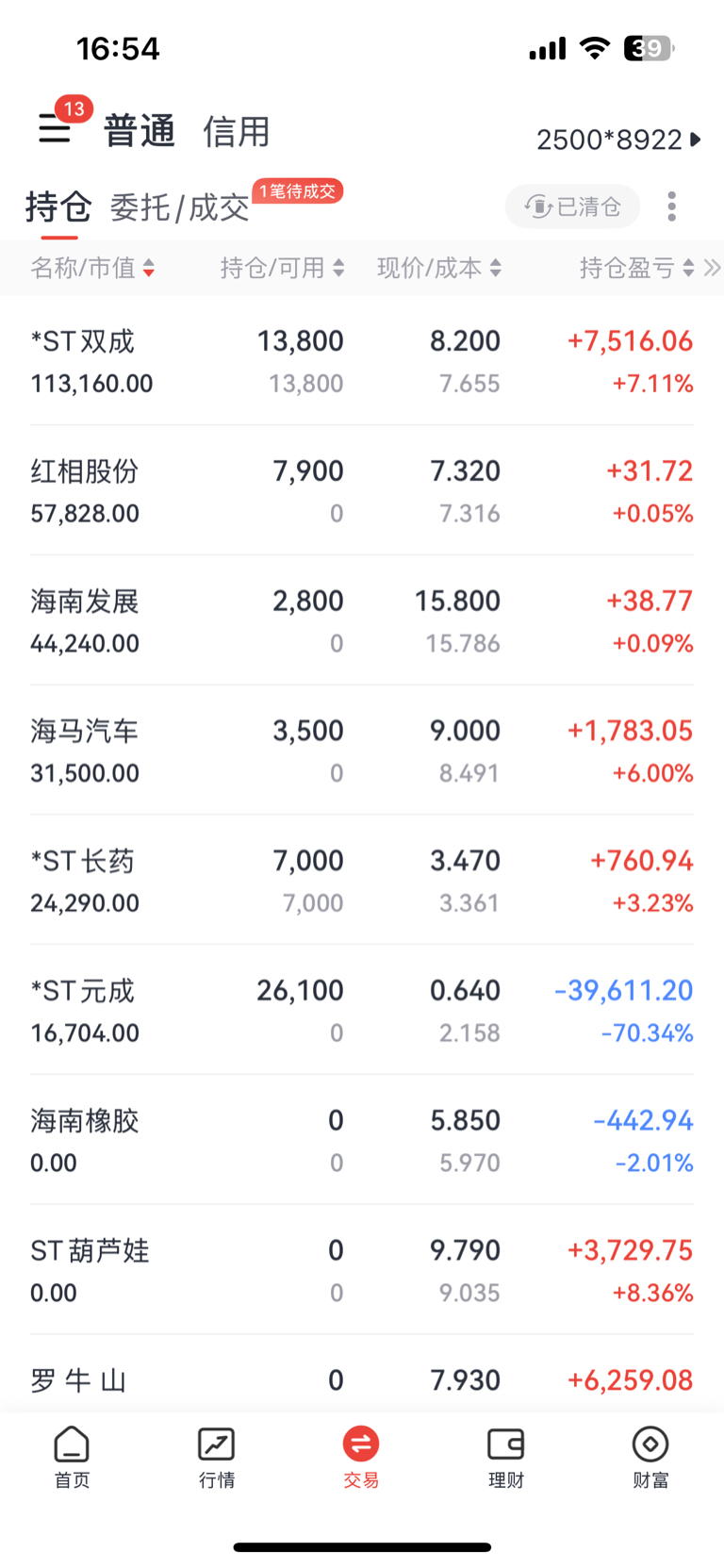Select the 普通 account tab
This screenshot has width=724, height=1568.
click(140, 131)
